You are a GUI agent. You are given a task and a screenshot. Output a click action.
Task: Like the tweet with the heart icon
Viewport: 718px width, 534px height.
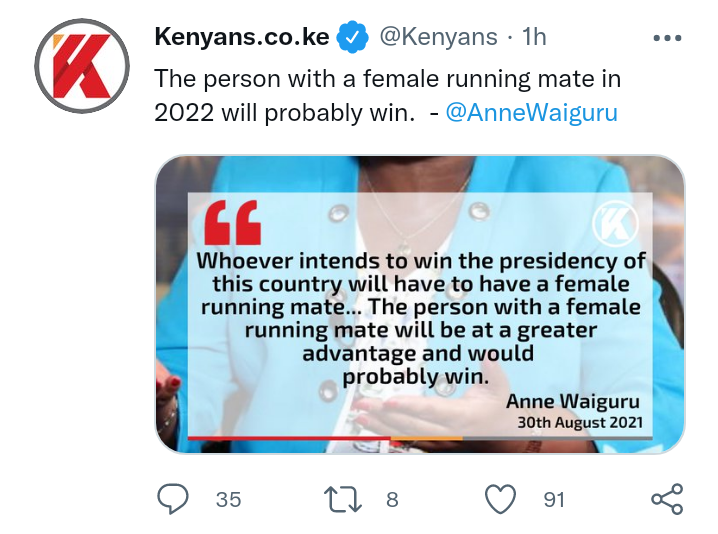point(500,499)
